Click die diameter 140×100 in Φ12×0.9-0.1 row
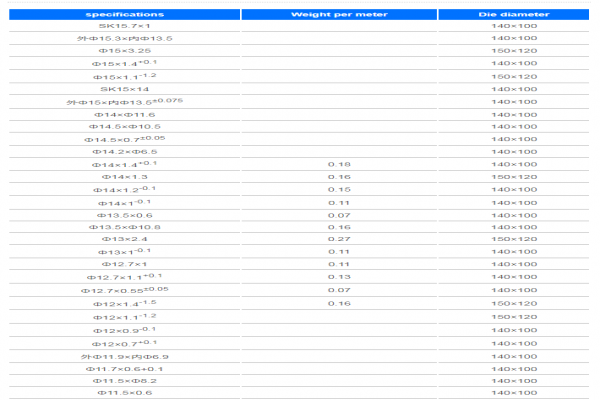 click(514, 330)
